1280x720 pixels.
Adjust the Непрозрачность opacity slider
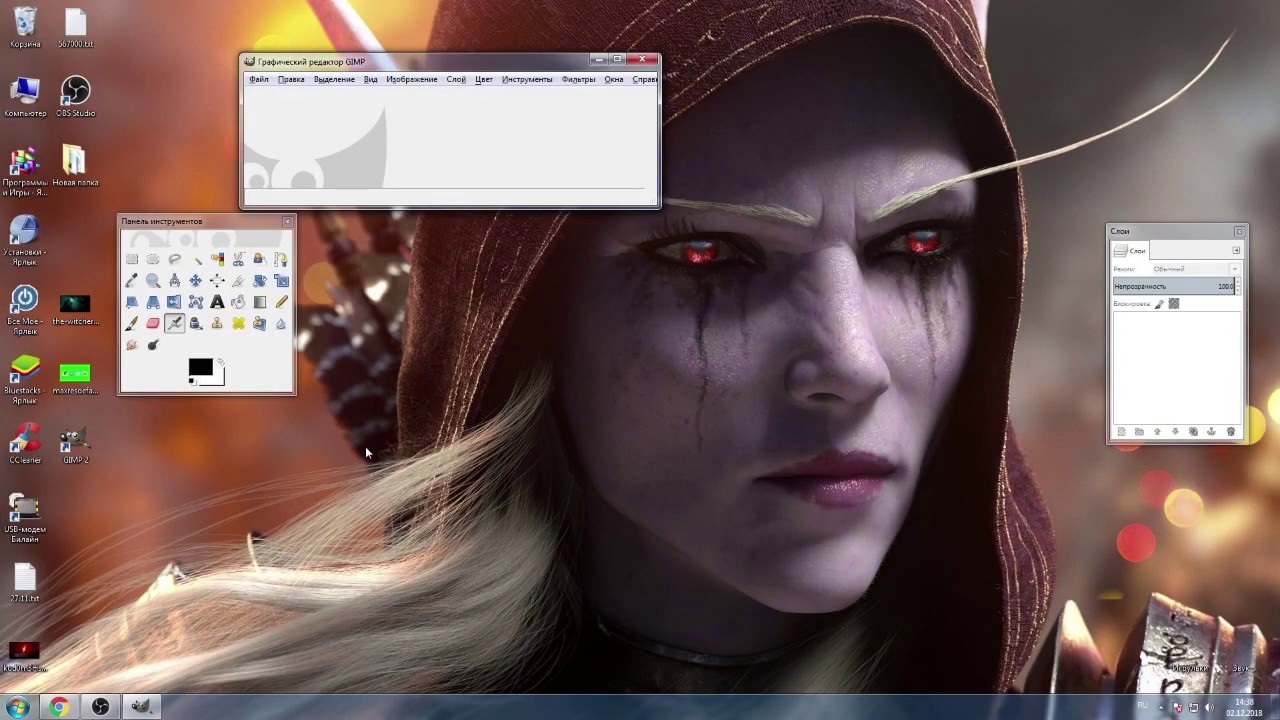pos(1174,287)
